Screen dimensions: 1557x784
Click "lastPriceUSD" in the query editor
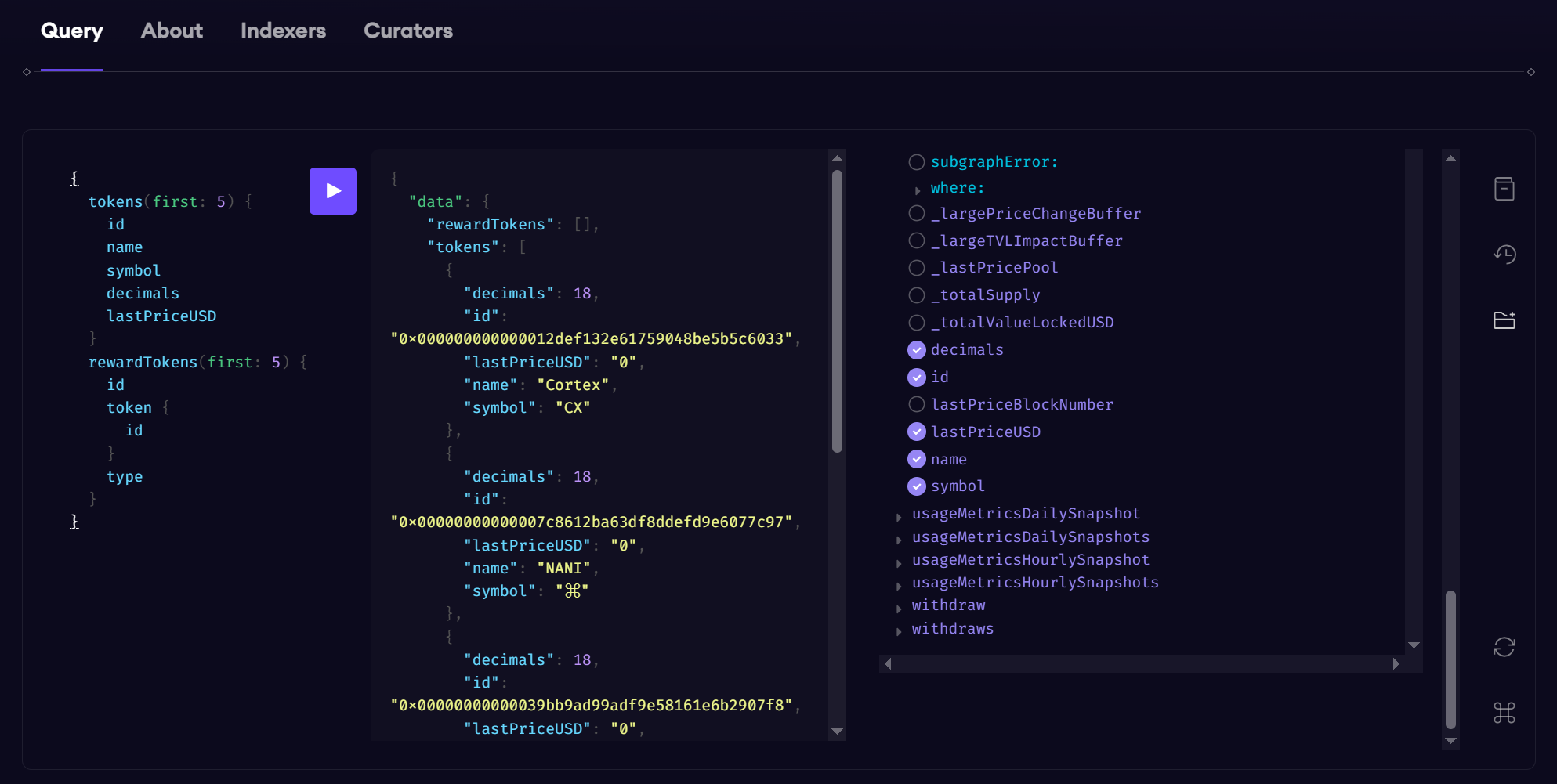point(161,316)
